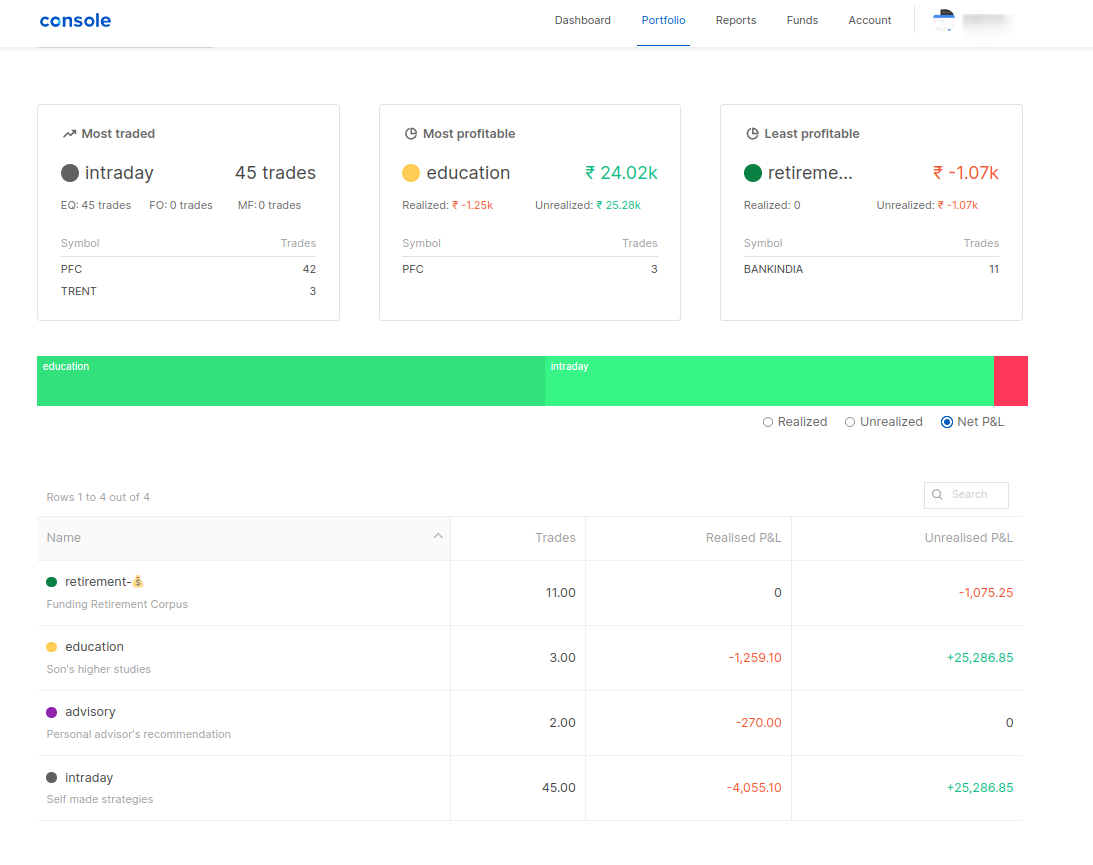The width and height of the screenshot is (1093, 865).
Task: Click the purple advisory tag dot
Action: (54, 711)
